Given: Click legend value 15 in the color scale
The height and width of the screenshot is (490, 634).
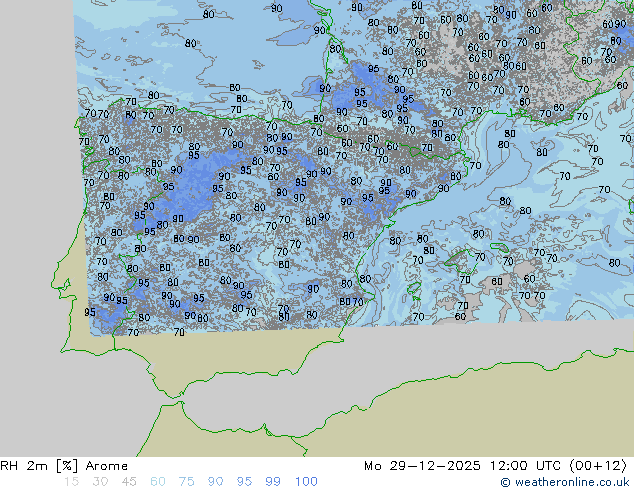Looking at the screenshot, I should (71, 482).
